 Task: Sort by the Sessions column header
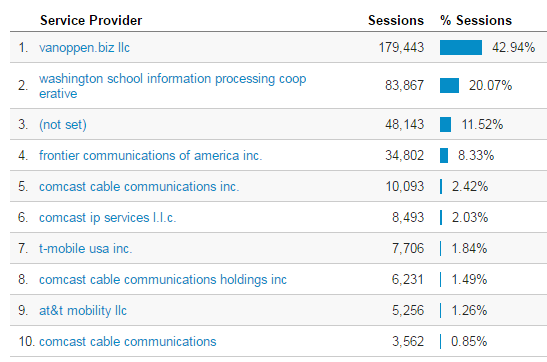pos(396,21)
